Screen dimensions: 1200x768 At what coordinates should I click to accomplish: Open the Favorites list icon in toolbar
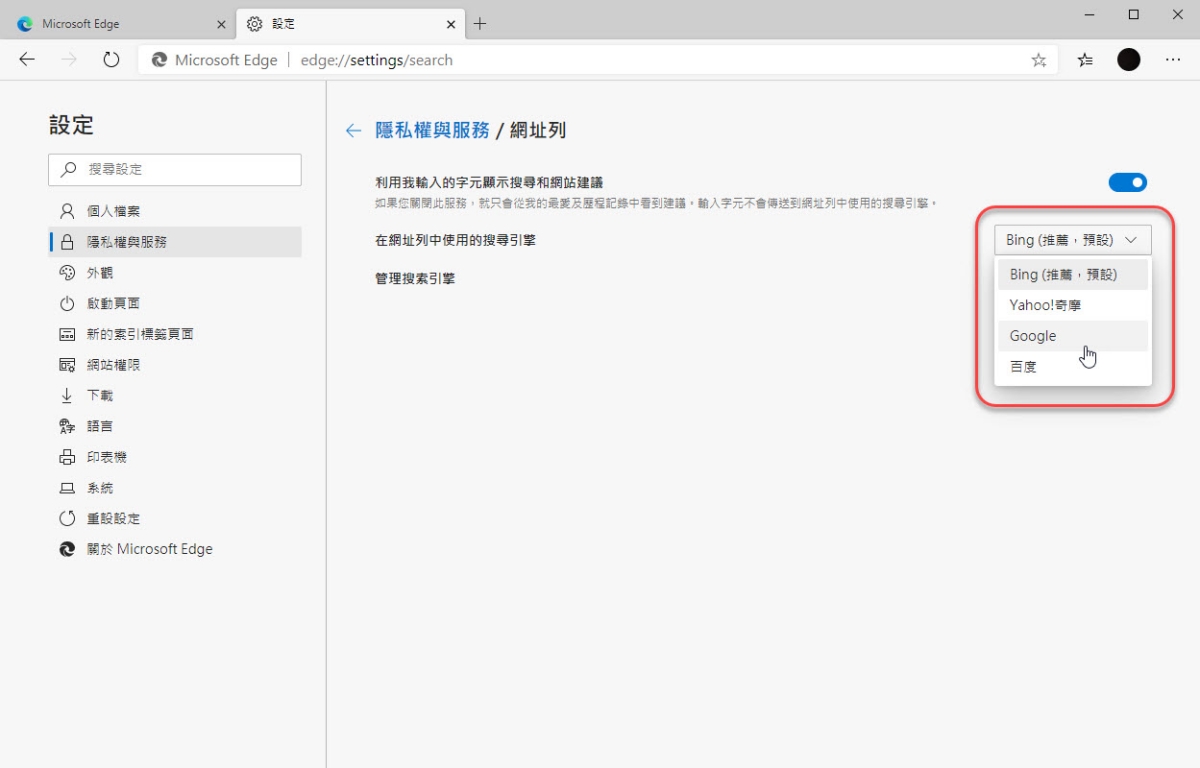1085,60
